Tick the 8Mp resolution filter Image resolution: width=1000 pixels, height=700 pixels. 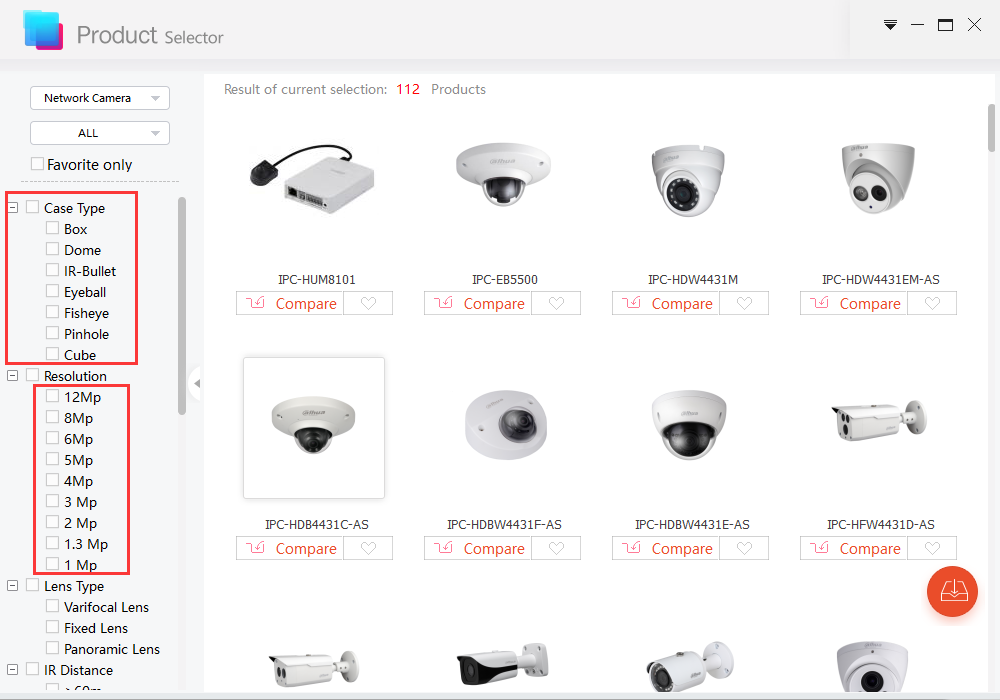point(52,418)
